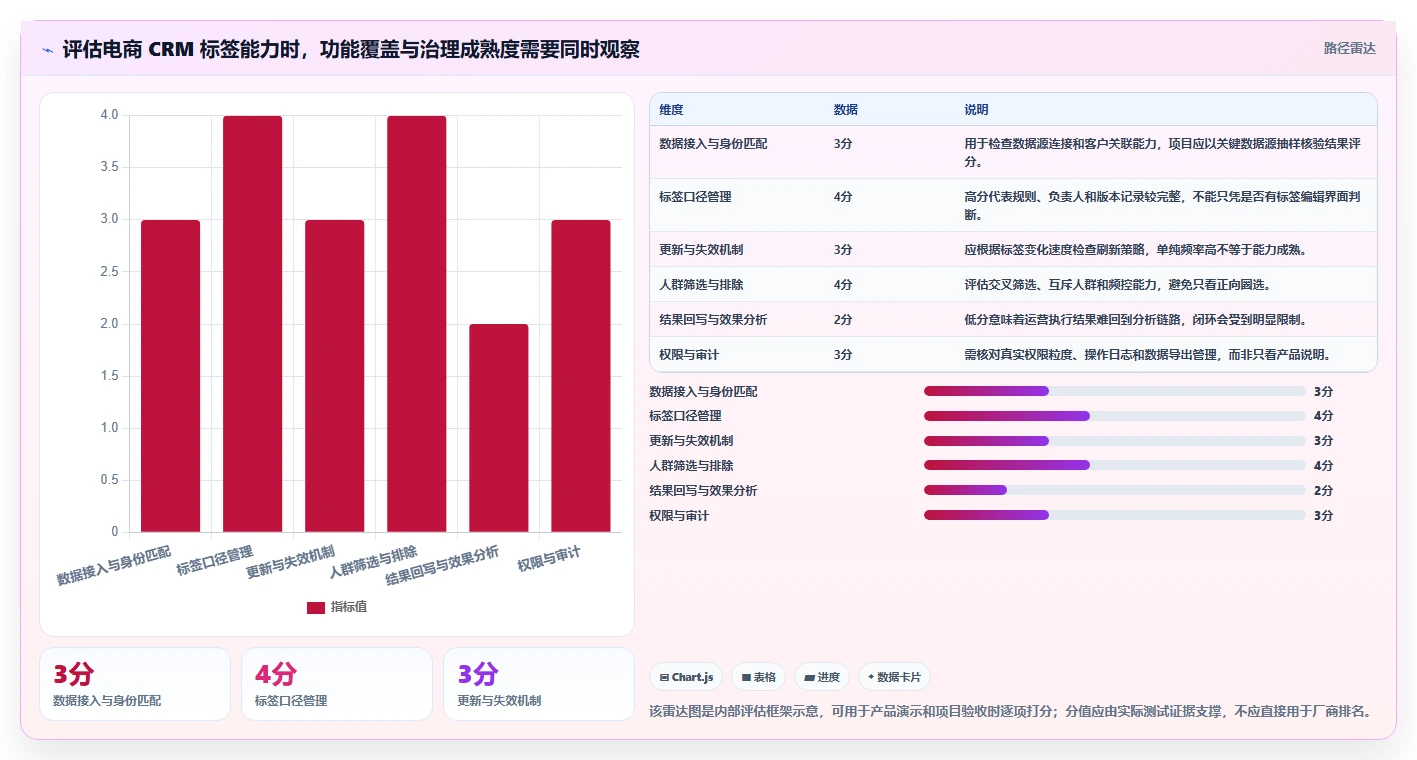Open the 4分 标签口径管理 card

tap(337, 684)
